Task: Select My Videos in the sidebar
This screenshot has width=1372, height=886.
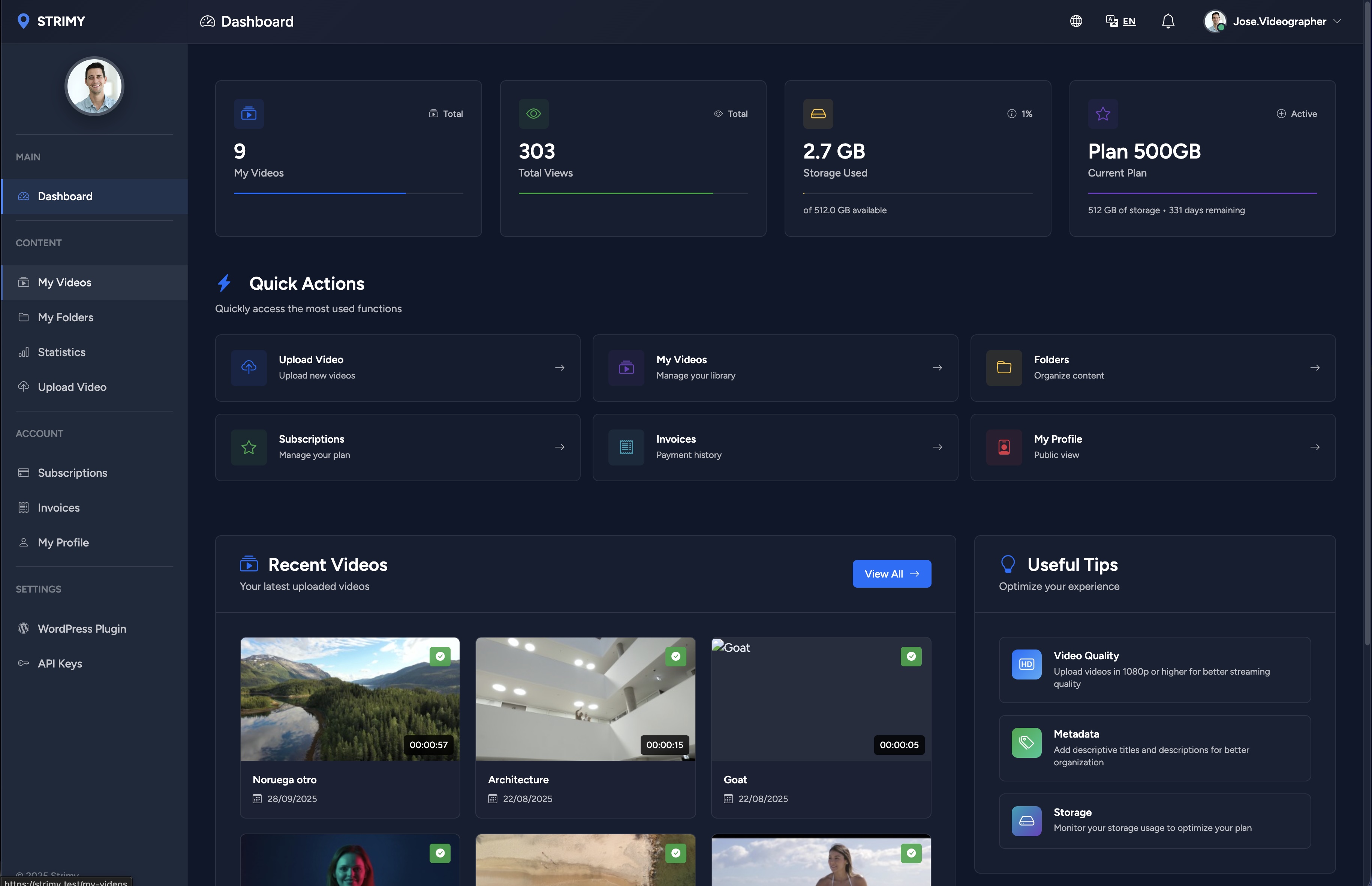Action: 64,283
